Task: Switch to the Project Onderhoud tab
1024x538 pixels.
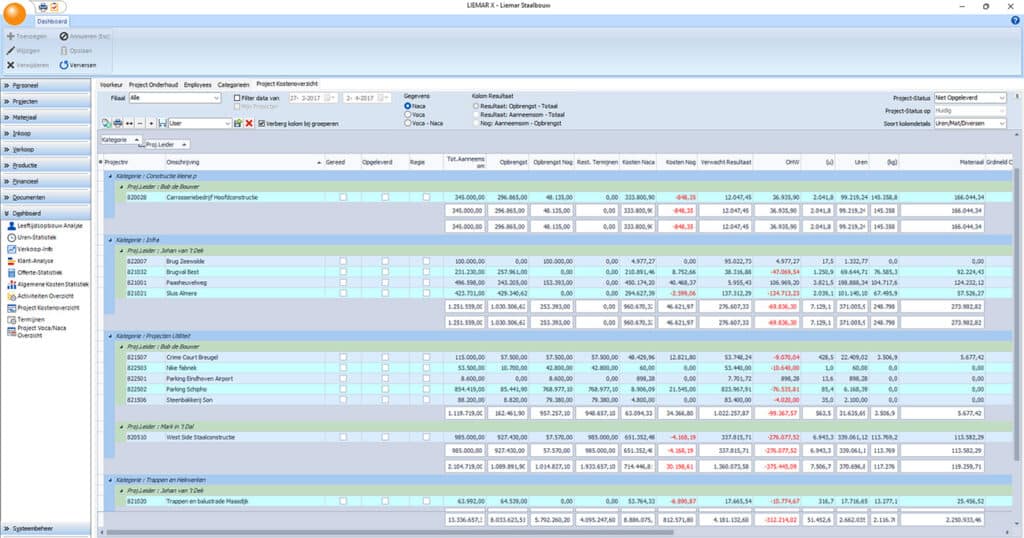Action: pyautogui.click(x=155, y=84)
